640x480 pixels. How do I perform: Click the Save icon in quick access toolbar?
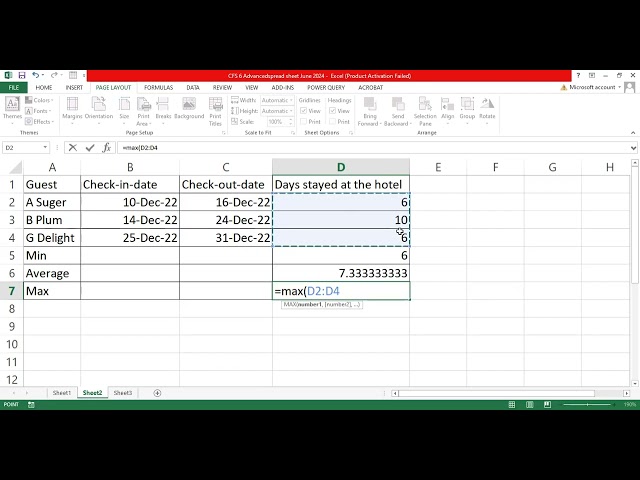[22, 76]
